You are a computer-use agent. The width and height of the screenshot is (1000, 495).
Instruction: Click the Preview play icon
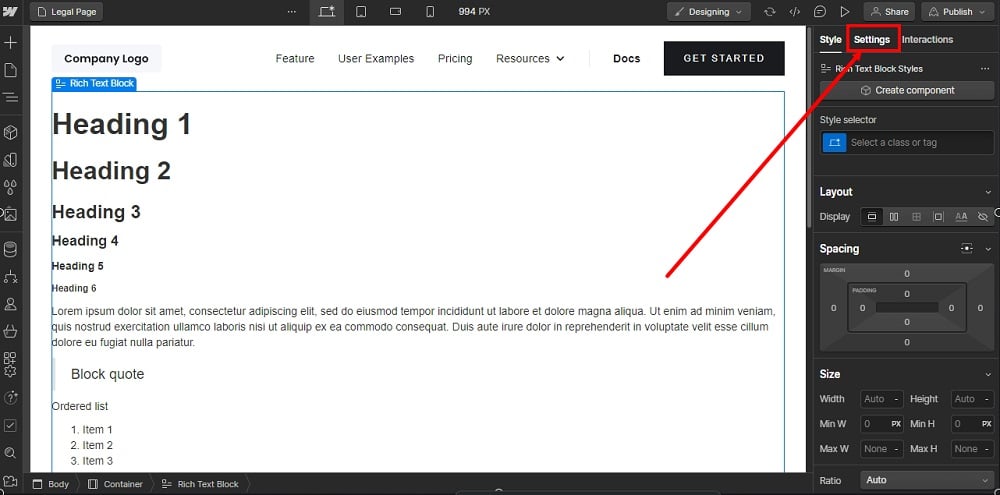tap(845, 12)
